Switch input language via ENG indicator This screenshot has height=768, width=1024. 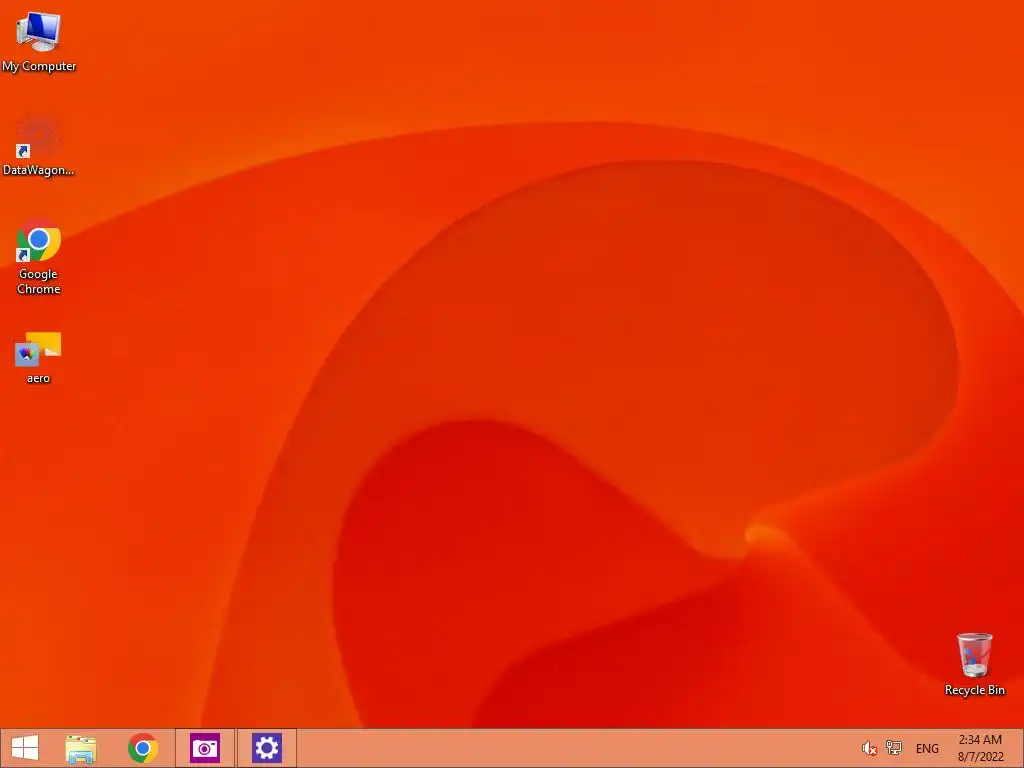tap(927, 749)
